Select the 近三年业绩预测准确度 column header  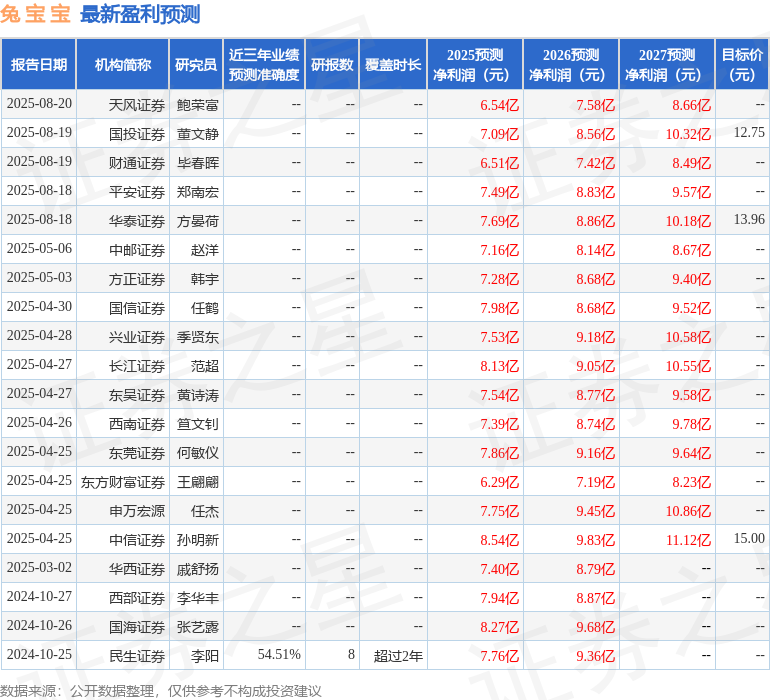pos(264,65)
